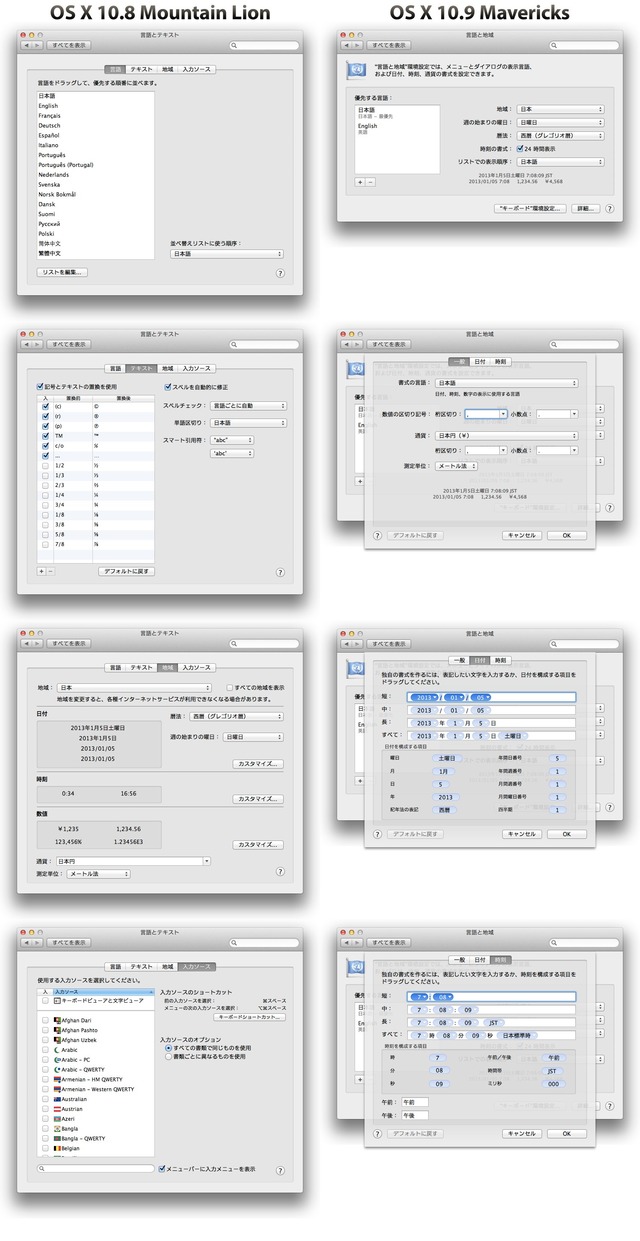
Task: Switch to 言語 tab in 入力ソース window
Action: pyautogui.click(x=116, y=967)
